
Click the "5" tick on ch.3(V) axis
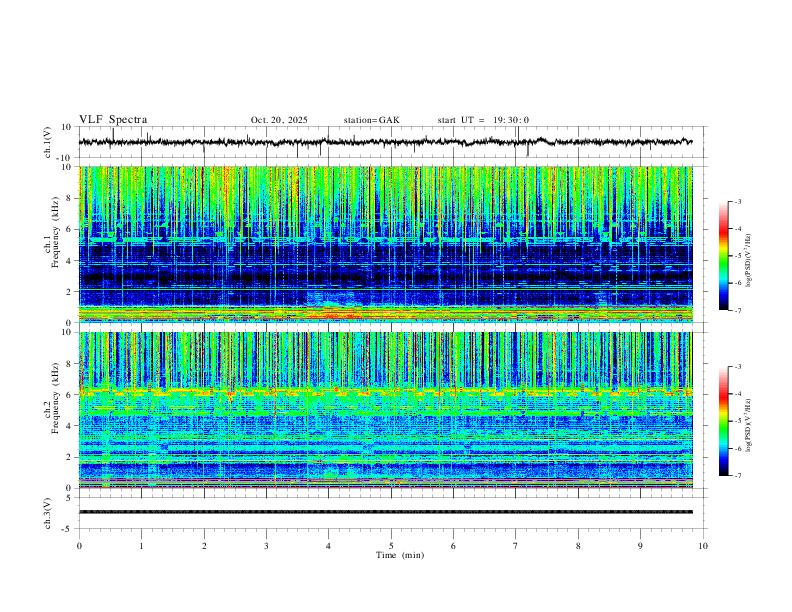click(70, 498)
